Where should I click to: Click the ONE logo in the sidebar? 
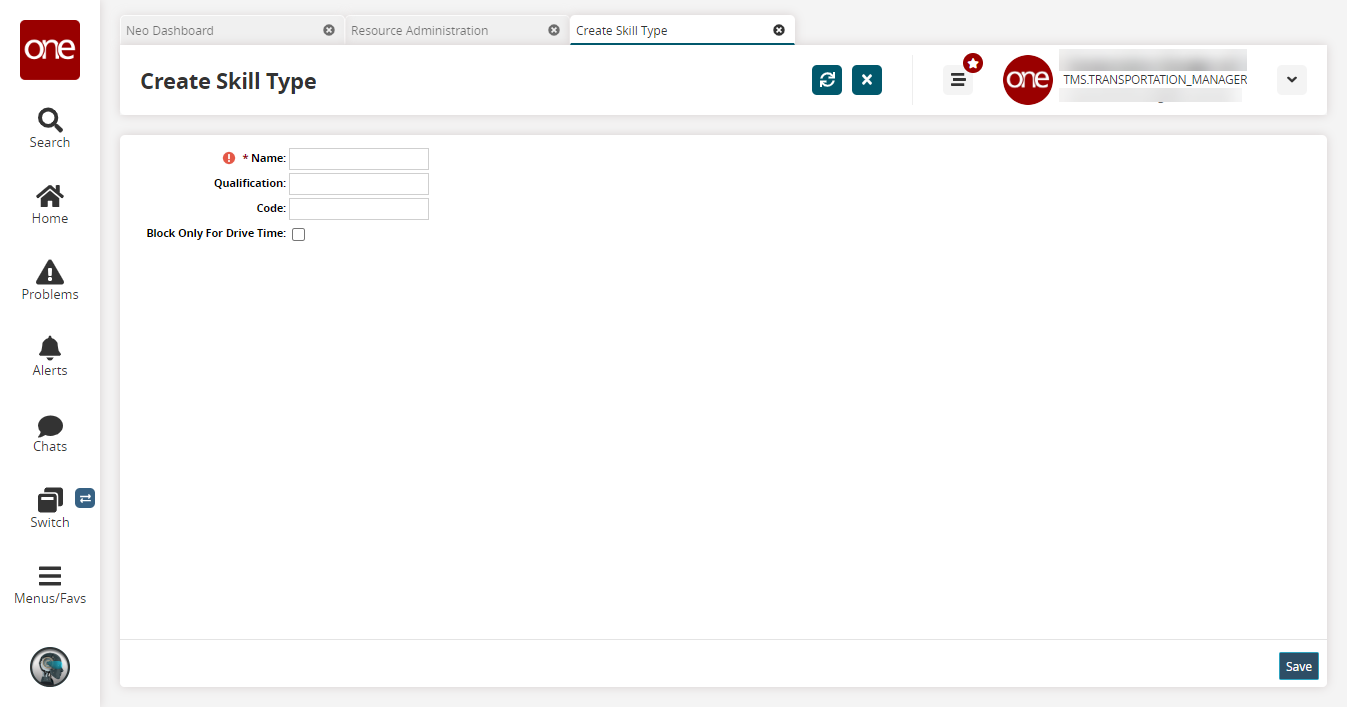(50, 50)
